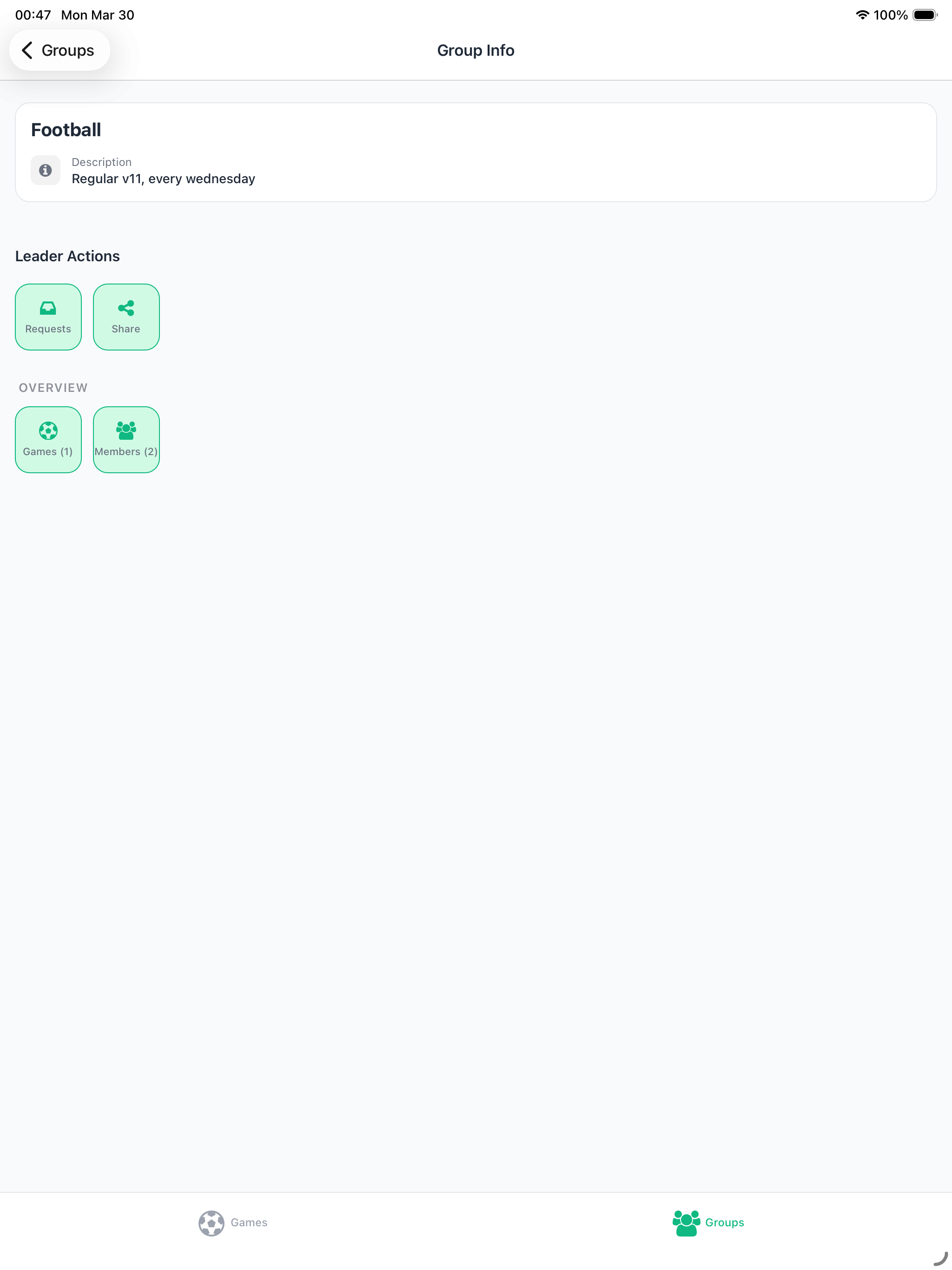
Task: Switch to the Games bottom tab
Action: 233,1223
